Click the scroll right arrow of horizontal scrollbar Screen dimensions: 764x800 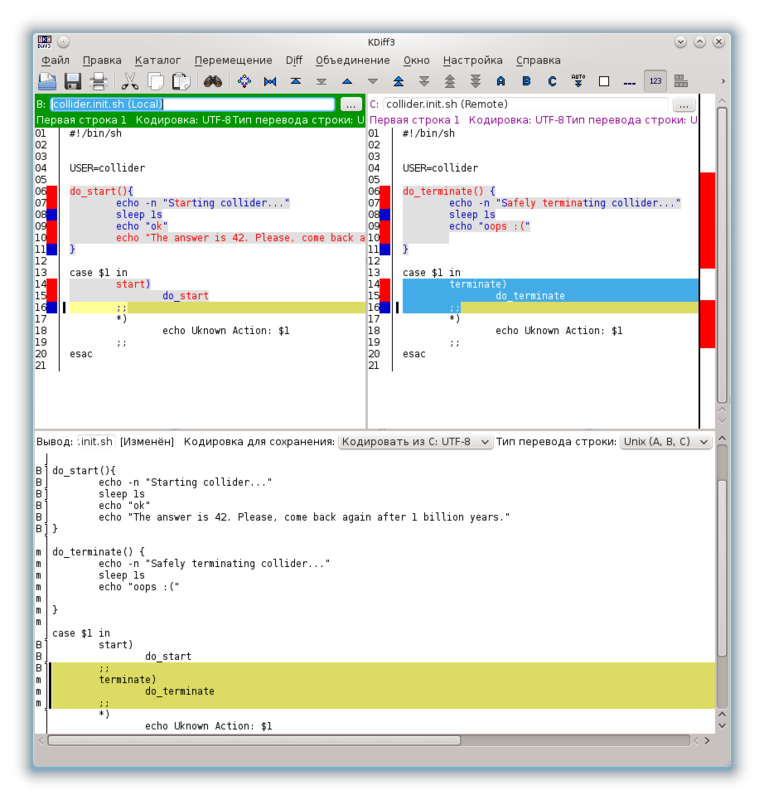coord(707,740)
